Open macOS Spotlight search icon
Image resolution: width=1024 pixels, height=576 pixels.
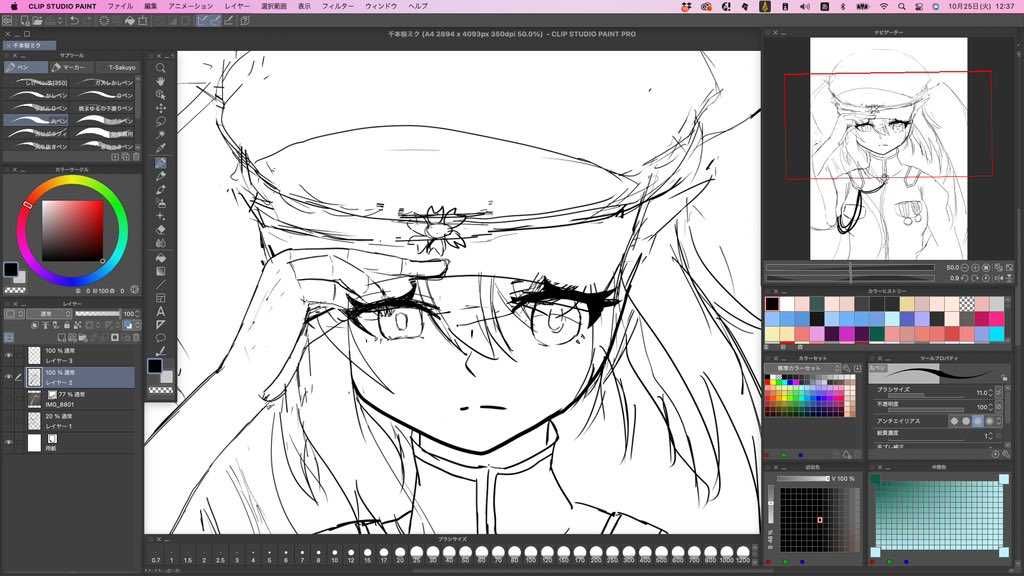[901, 6]
